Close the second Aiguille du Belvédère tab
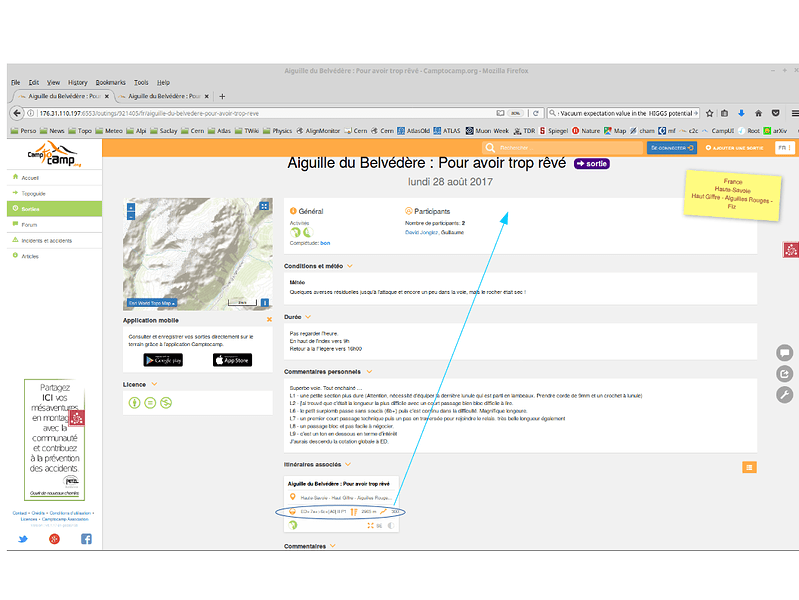 click(206, 96)
